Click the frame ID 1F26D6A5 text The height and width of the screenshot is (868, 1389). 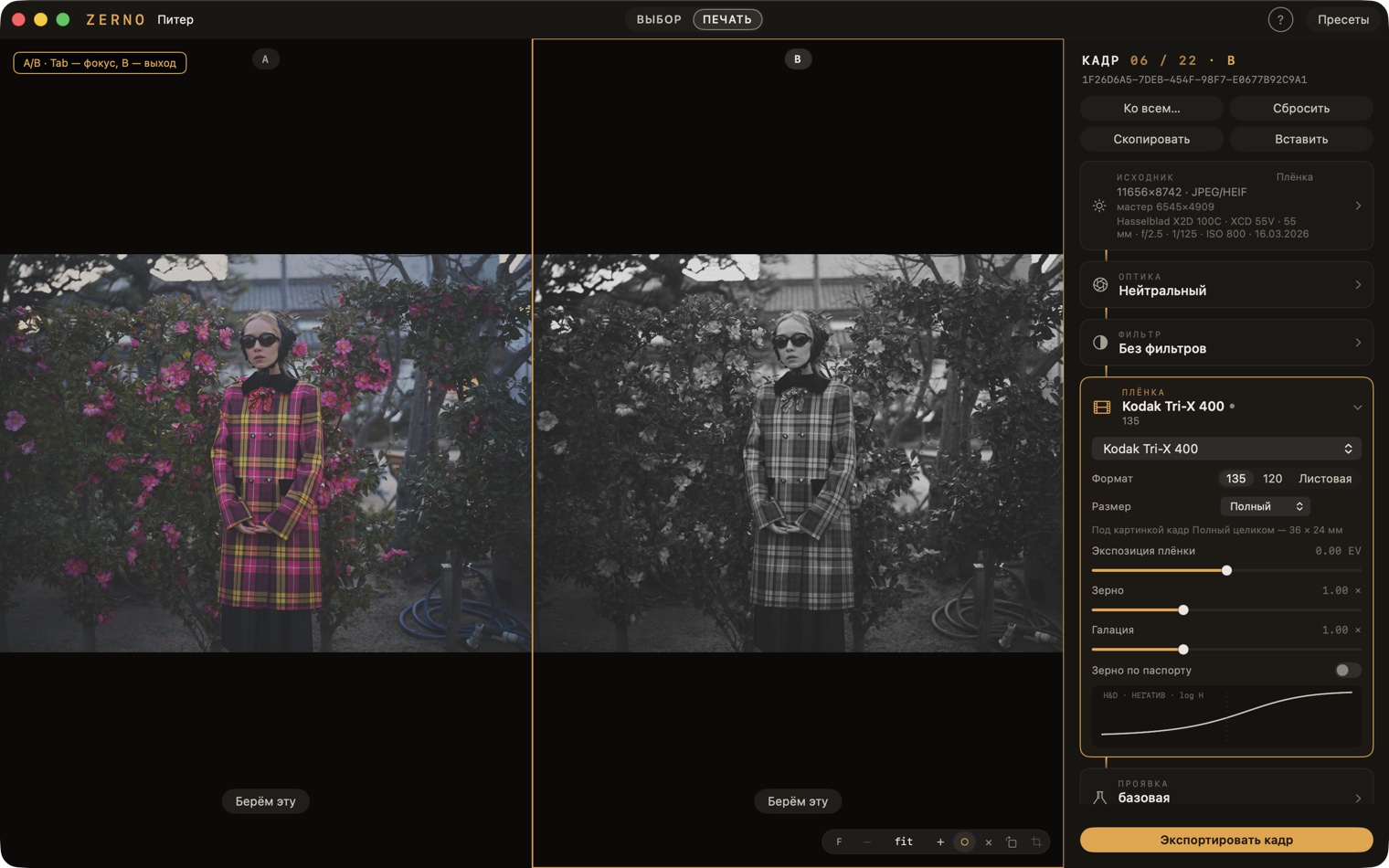pyautogui.click(x=1194, y=79)
